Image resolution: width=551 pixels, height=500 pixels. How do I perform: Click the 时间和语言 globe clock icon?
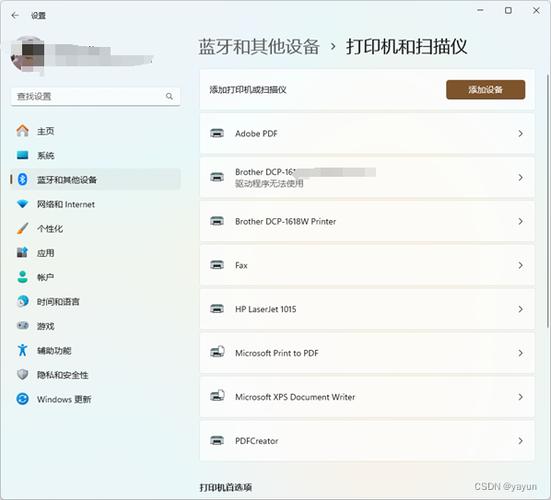(22, 301)
